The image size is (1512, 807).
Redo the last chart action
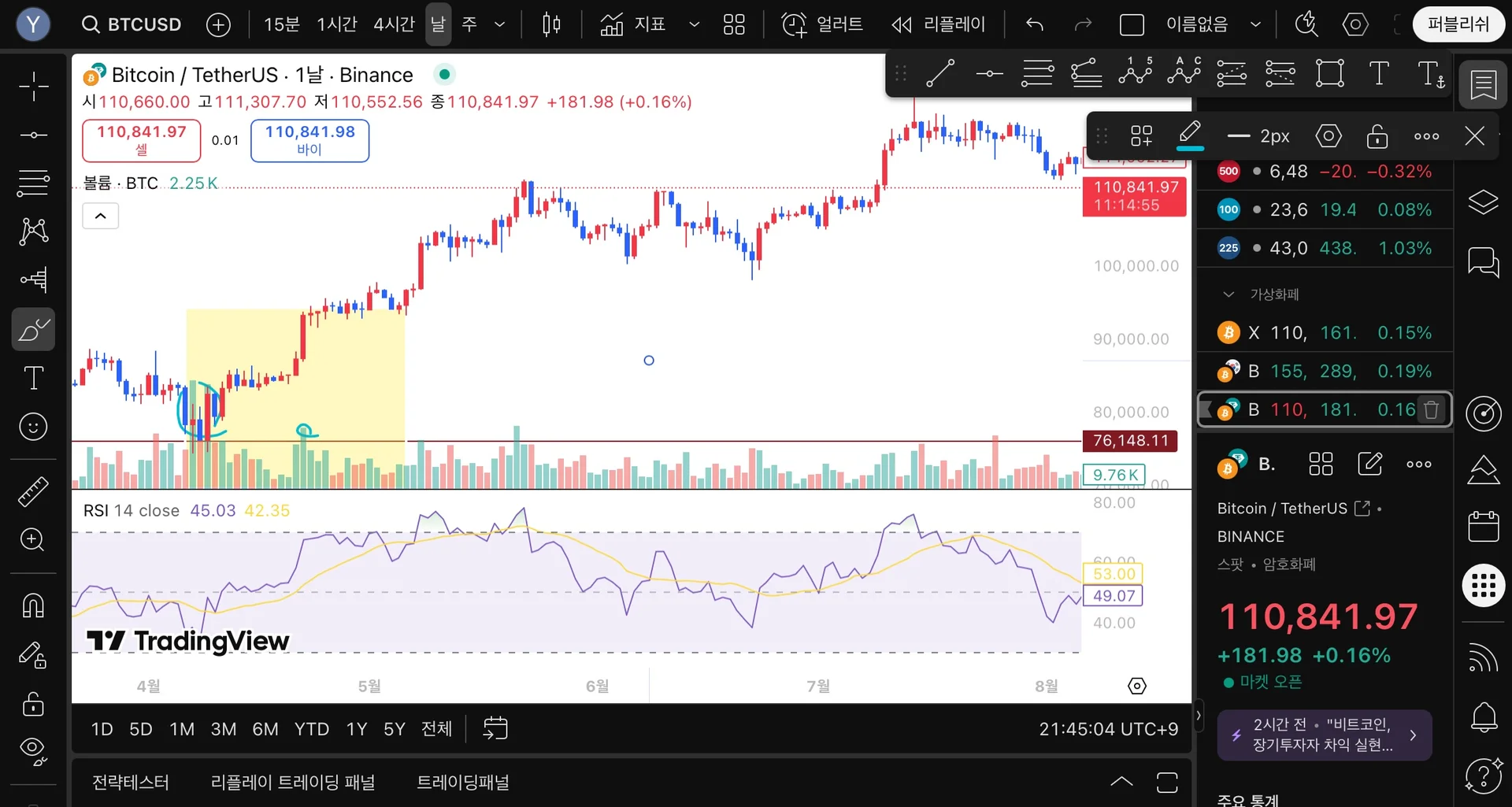1084,24
